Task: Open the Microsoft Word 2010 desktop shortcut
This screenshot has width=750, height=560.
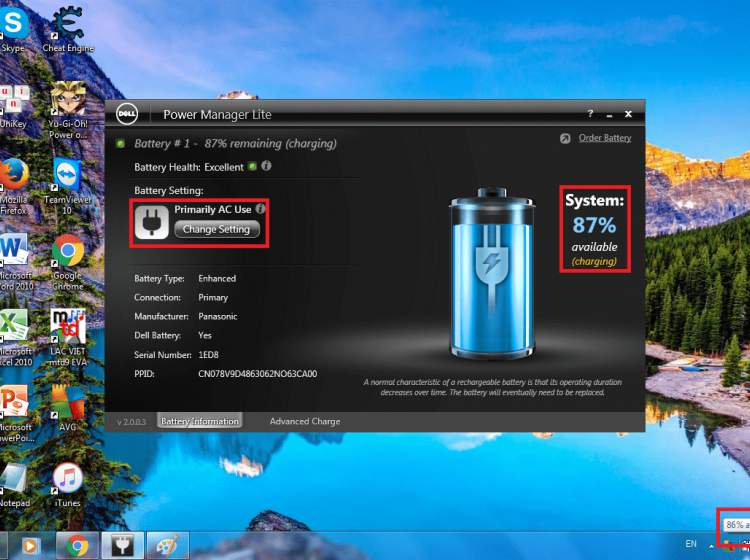Action: tap(14, 262)
